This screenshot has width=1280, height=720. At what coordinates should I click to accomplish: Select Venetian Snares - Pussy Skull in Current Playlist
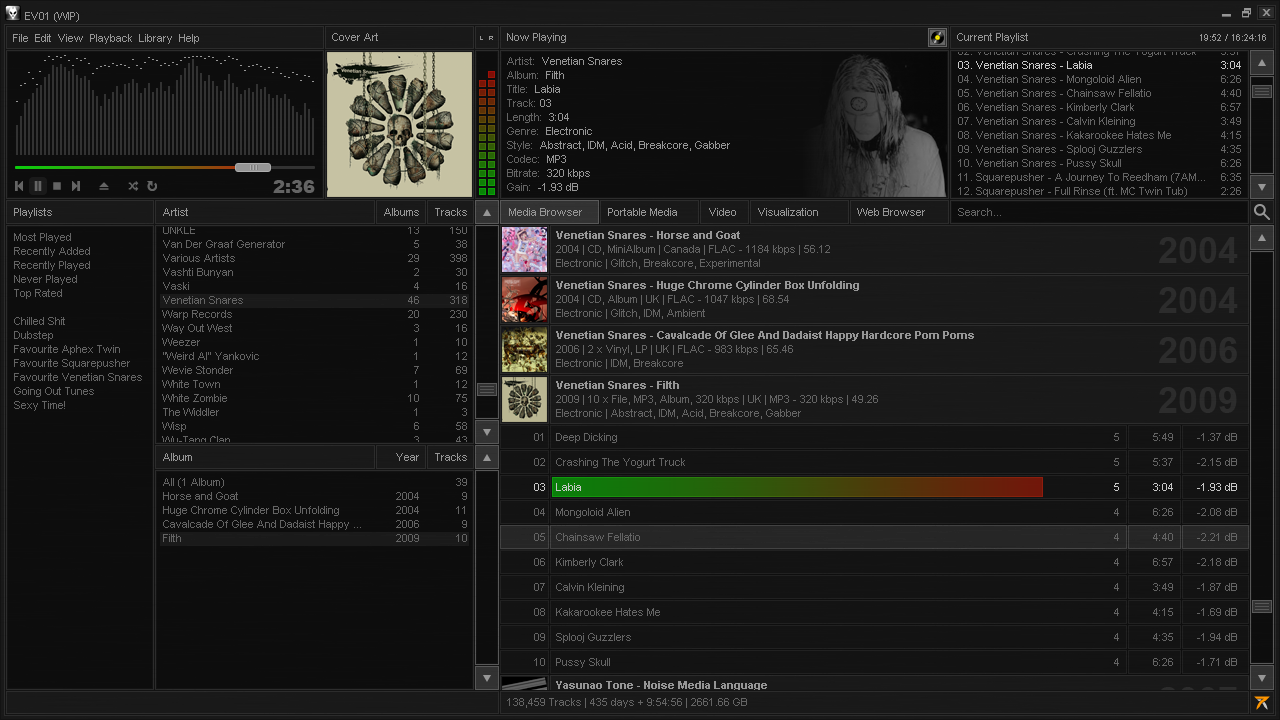[1099, 163]
